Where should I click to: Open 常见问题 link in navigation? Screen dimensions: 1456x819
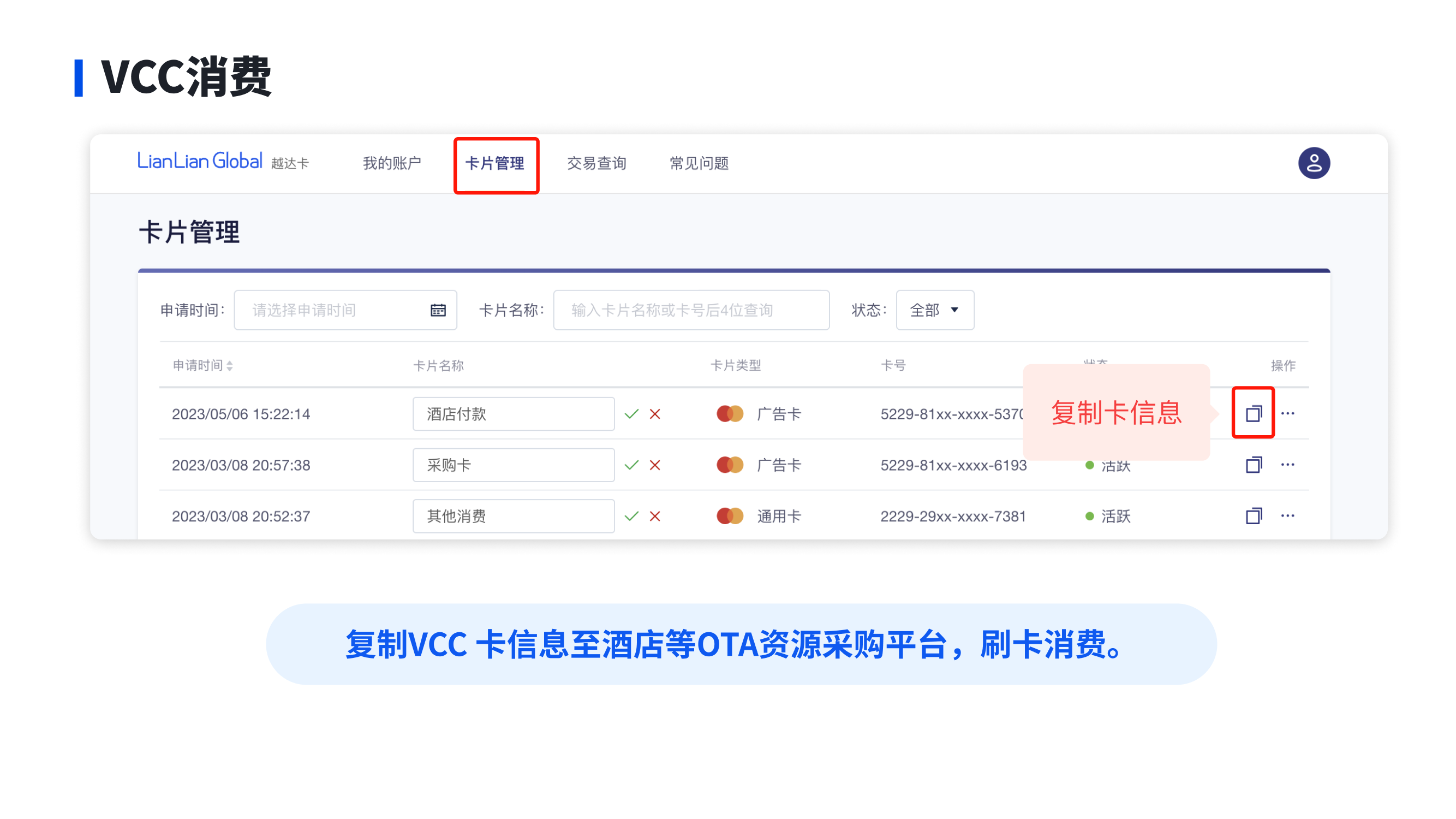[699, 164]
